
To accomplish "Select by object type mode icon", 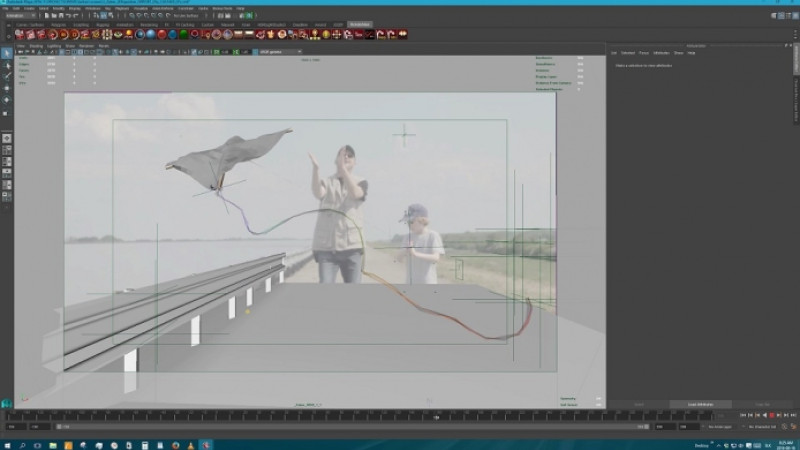I will tap(103, 16).
